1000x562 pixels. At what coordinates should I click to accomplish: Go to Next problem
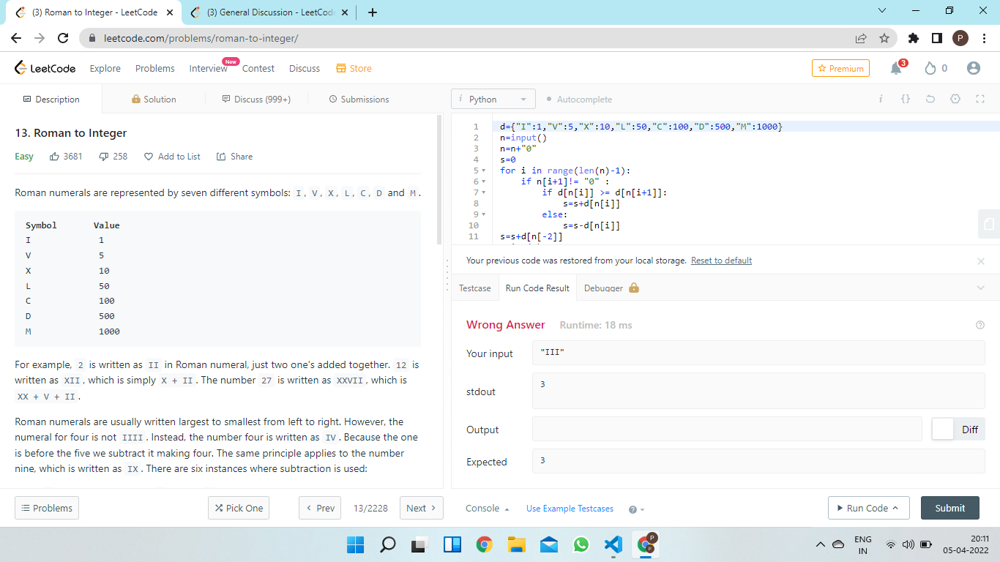tap(421, 508)
